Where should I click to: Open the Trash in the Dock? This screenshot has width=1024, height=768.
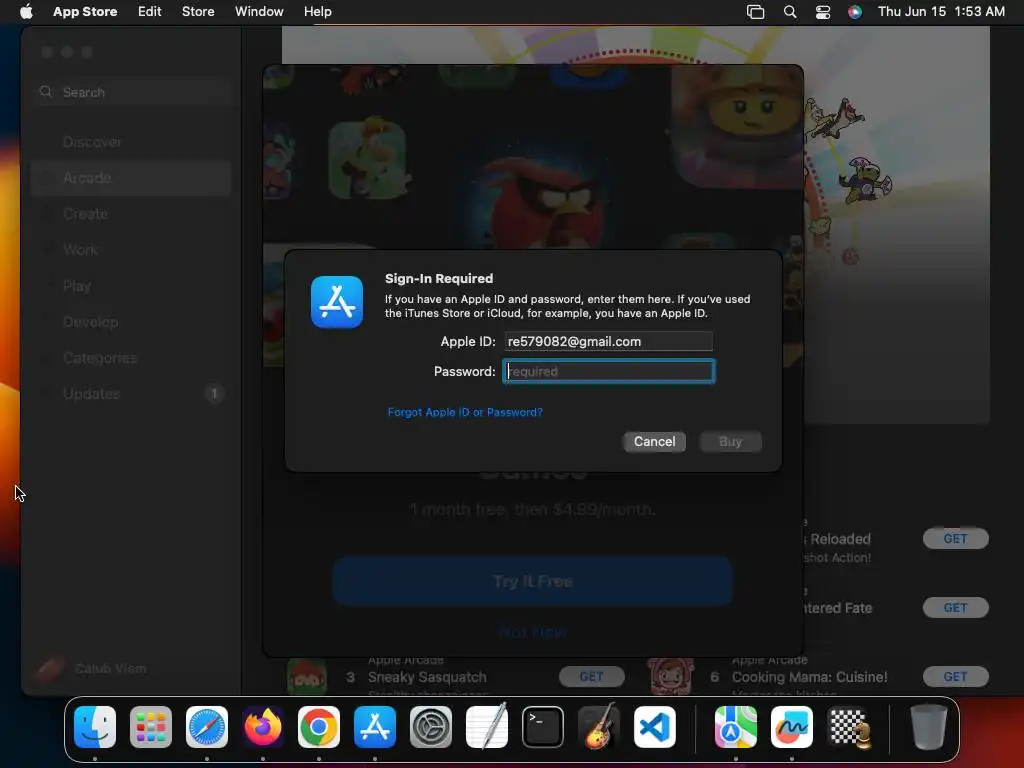point(929,727)
